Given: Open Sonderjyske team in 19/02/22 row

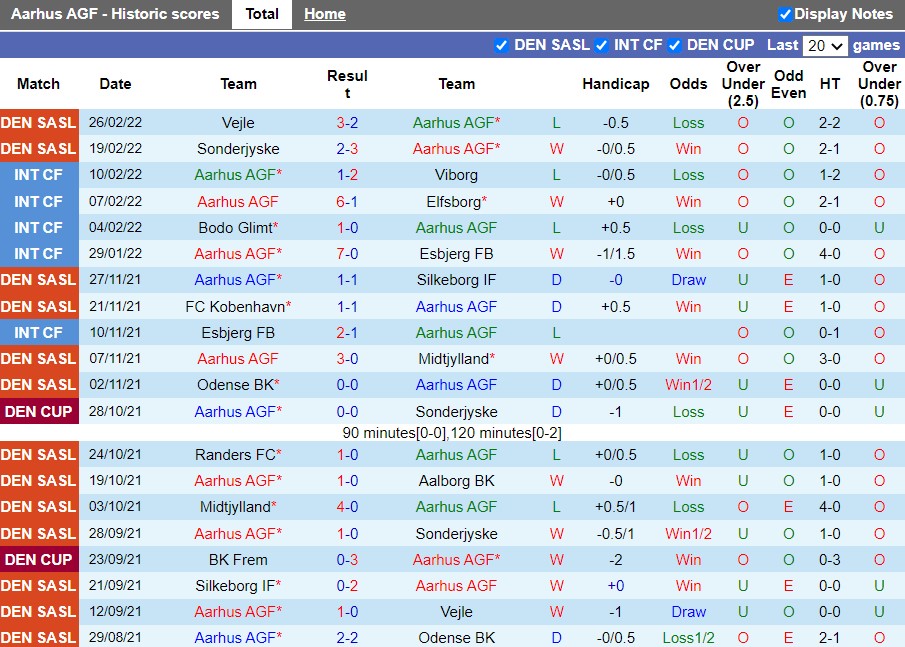Looking at the screenshot, I should 238,149.
